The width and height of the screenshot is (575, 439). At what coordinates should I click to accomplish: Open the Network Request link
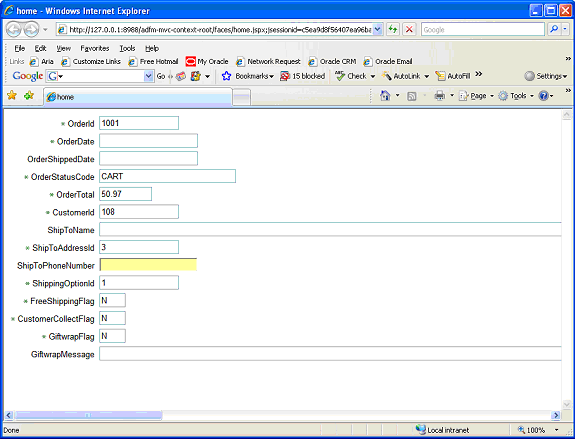(268, 62)
